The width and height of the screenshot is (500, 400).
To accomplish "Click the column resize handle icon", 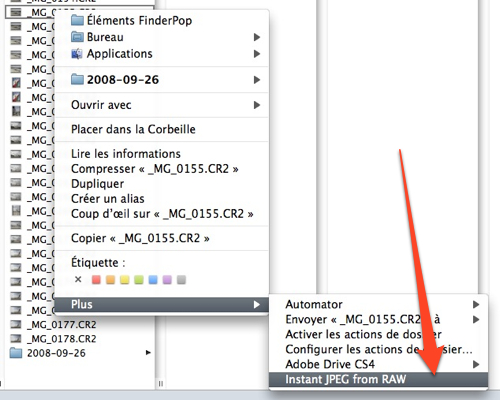I will 161,384.
